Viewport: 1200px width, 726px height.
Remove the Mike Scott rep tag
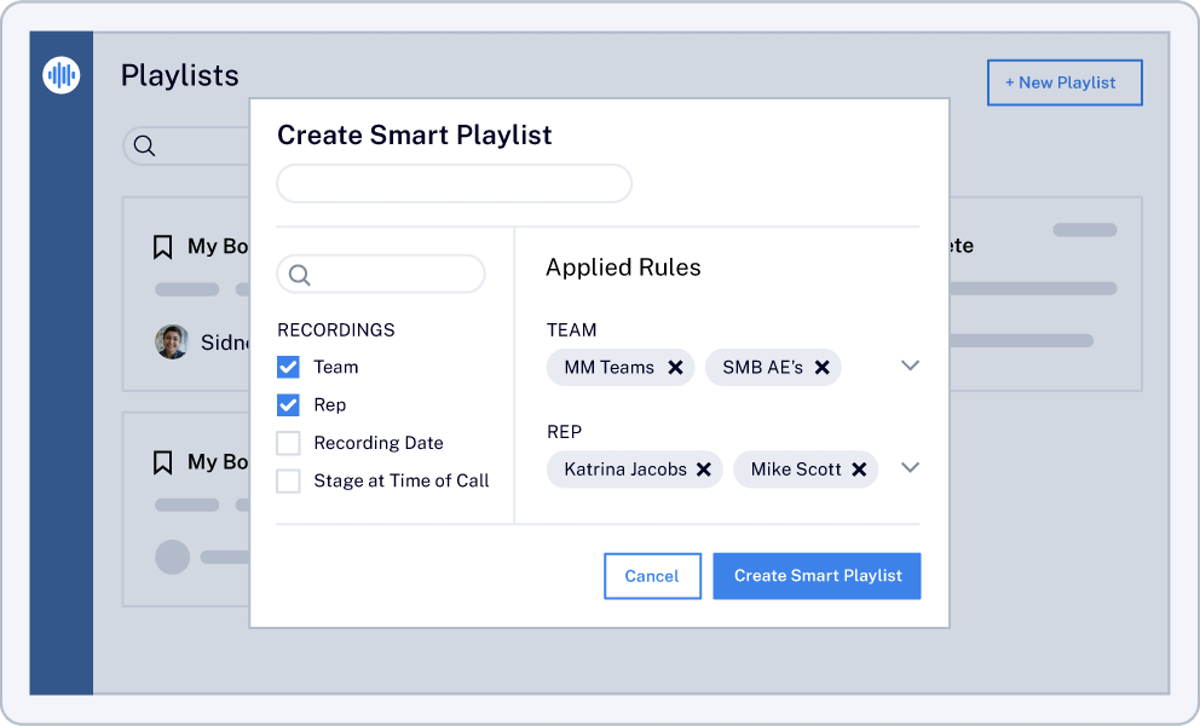point(859,469)
